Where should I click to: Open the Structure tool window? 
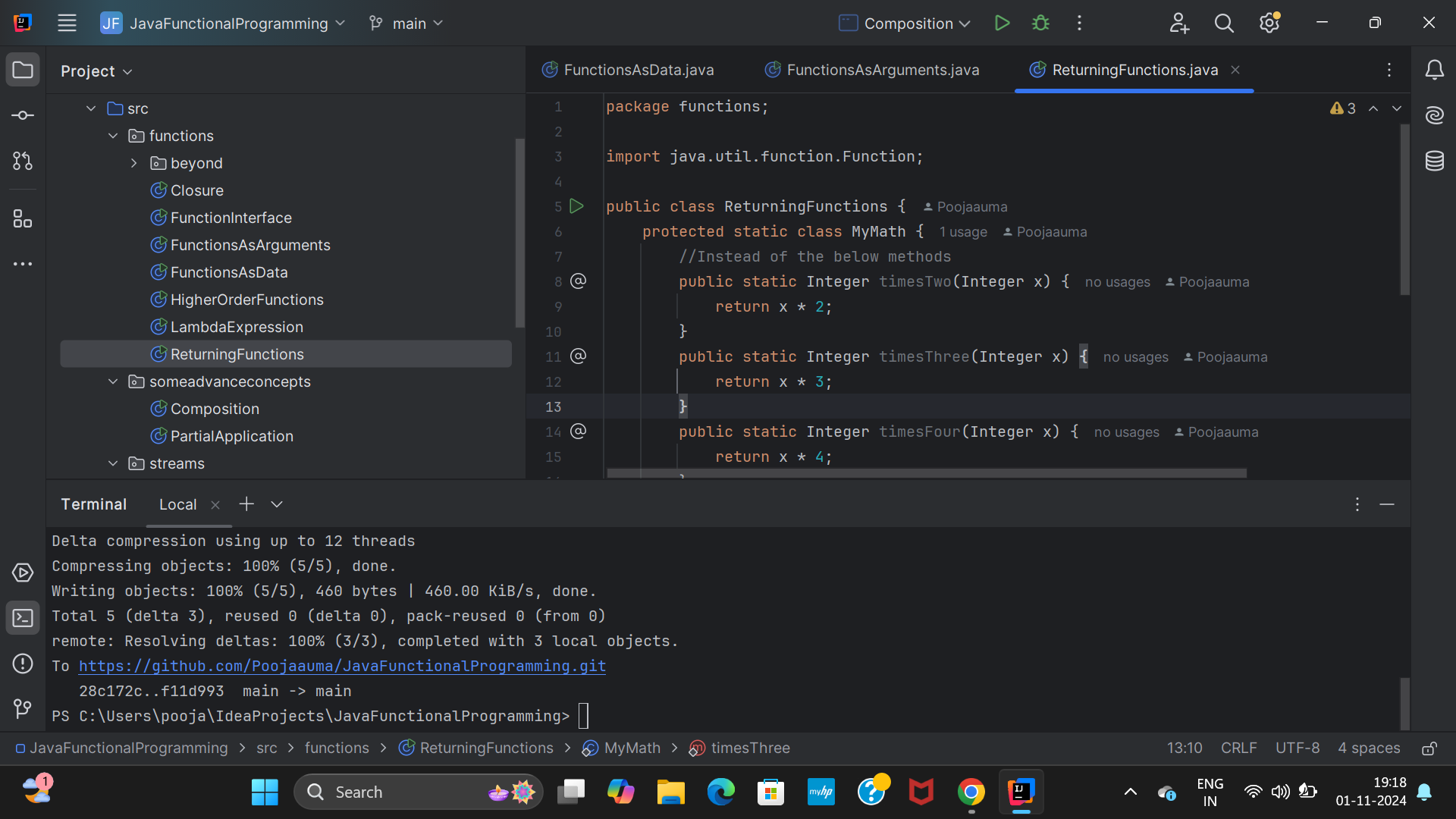(23, 219)
